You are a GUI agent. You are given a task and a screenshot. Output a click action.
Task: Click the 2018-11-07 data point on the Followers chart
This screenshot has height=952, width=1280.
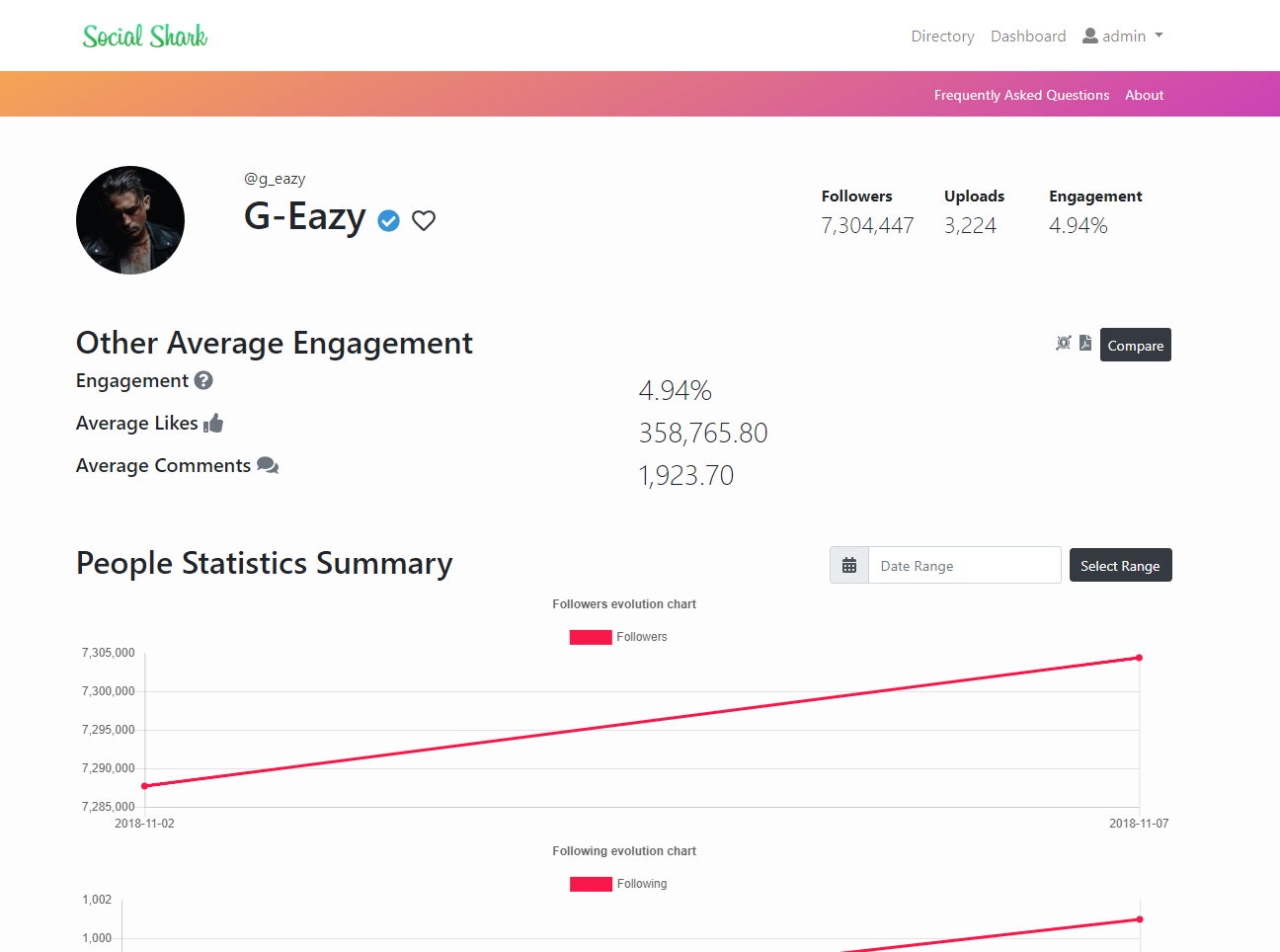point(1139,658)
